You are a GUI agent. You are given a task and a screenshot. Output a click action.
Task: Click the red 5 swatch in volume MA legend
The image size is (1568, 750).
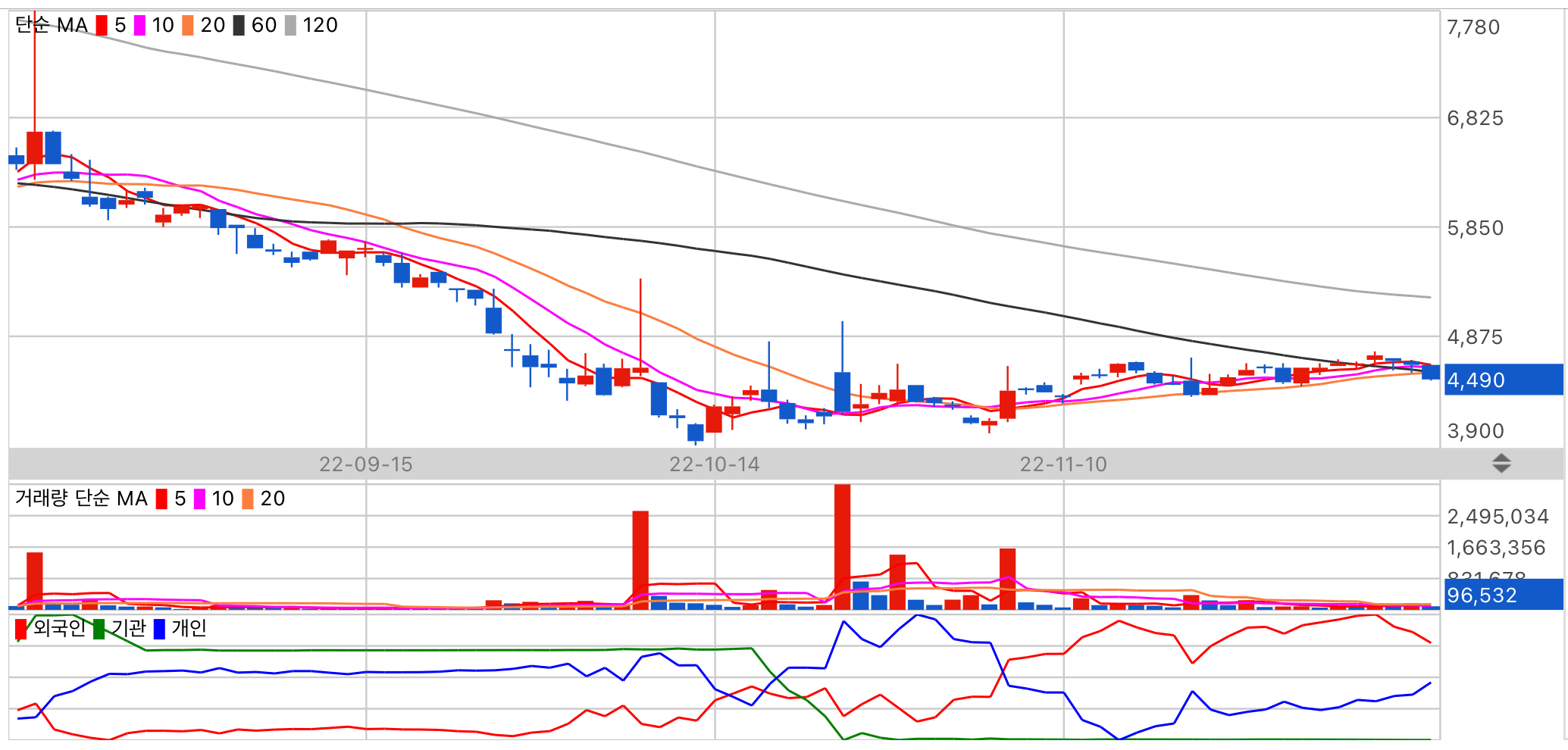tap(161, 499)
